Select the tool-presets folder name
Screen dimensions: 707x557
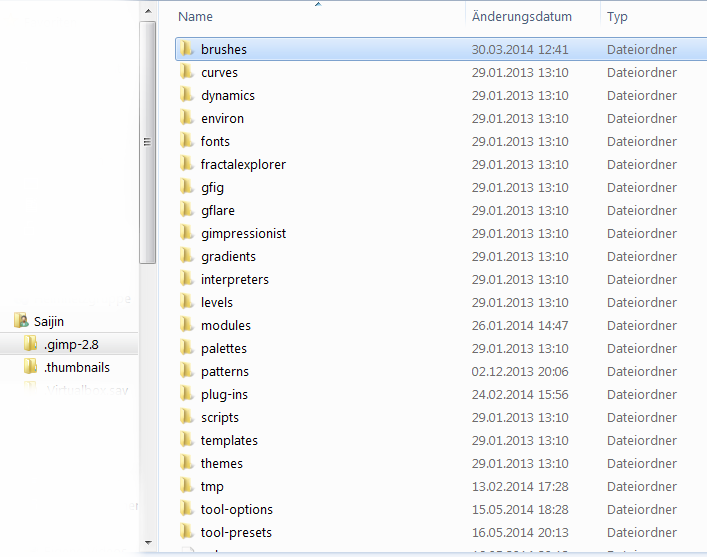pyautogui.click(x=236, y=533)
